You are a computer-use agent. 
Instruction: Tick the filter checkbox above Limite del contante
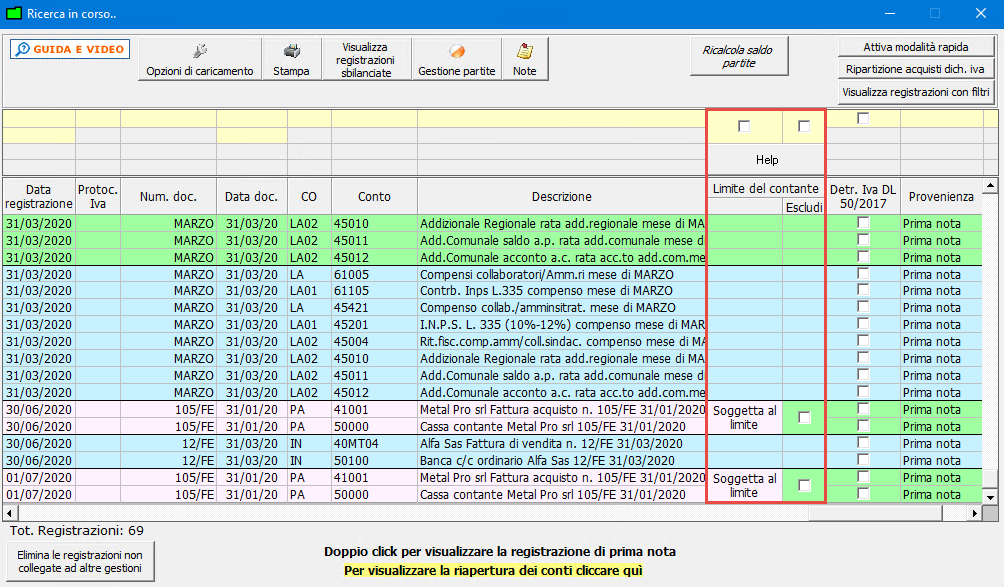[744, 126]
